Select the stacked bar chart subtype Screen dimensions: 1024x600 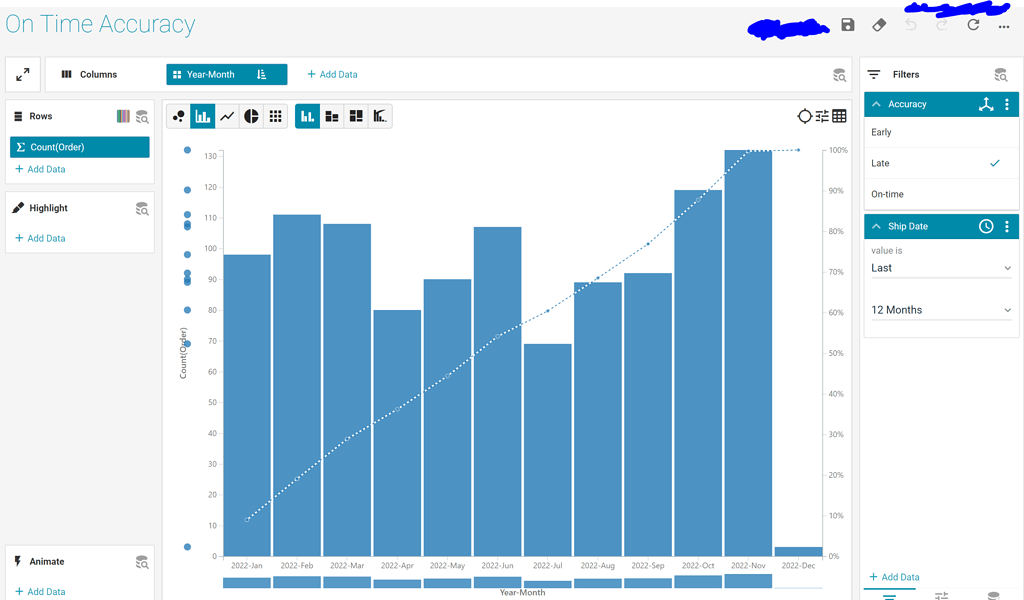331,116
